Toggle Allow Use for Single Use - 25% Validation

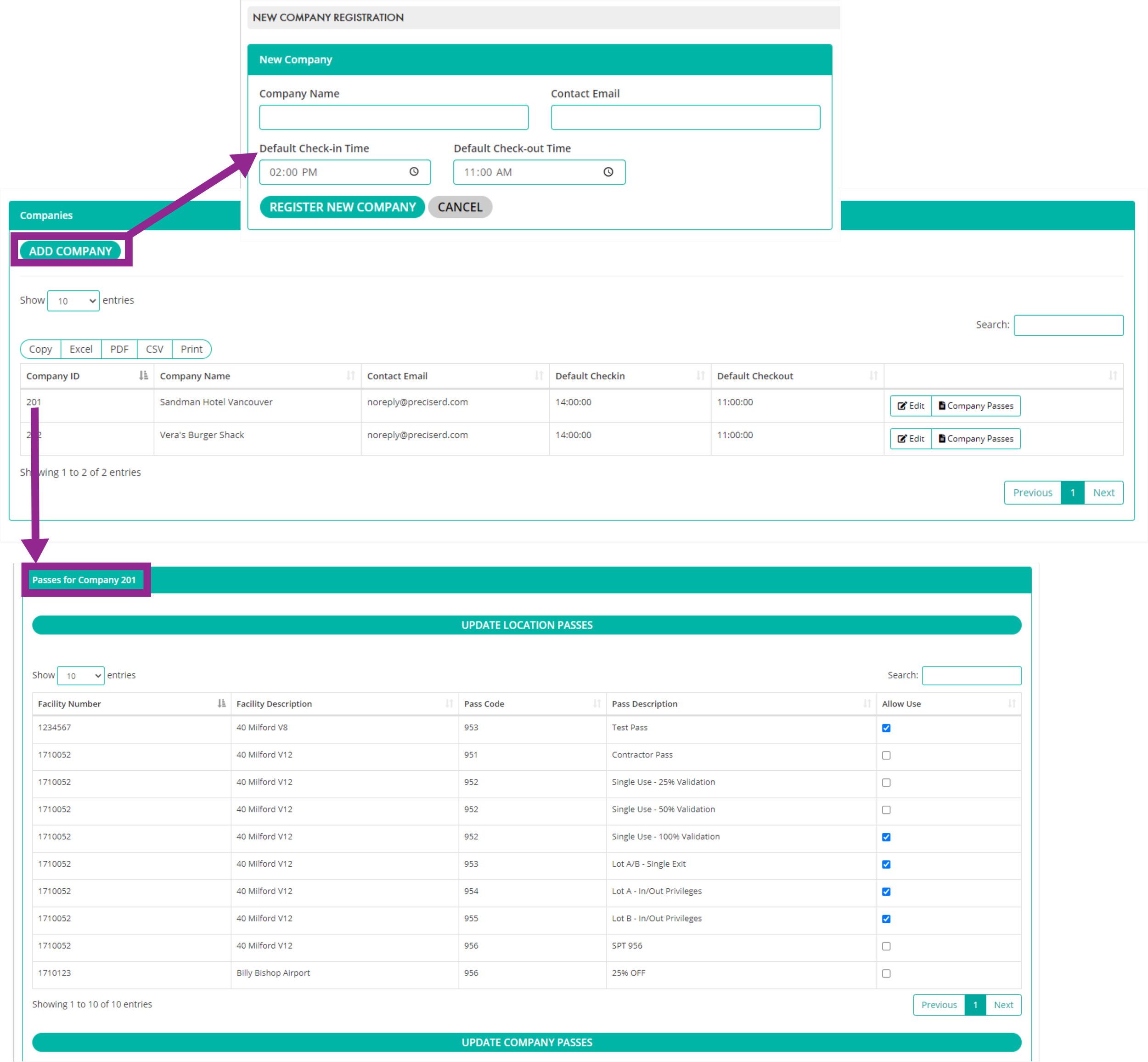pos(886,783)
